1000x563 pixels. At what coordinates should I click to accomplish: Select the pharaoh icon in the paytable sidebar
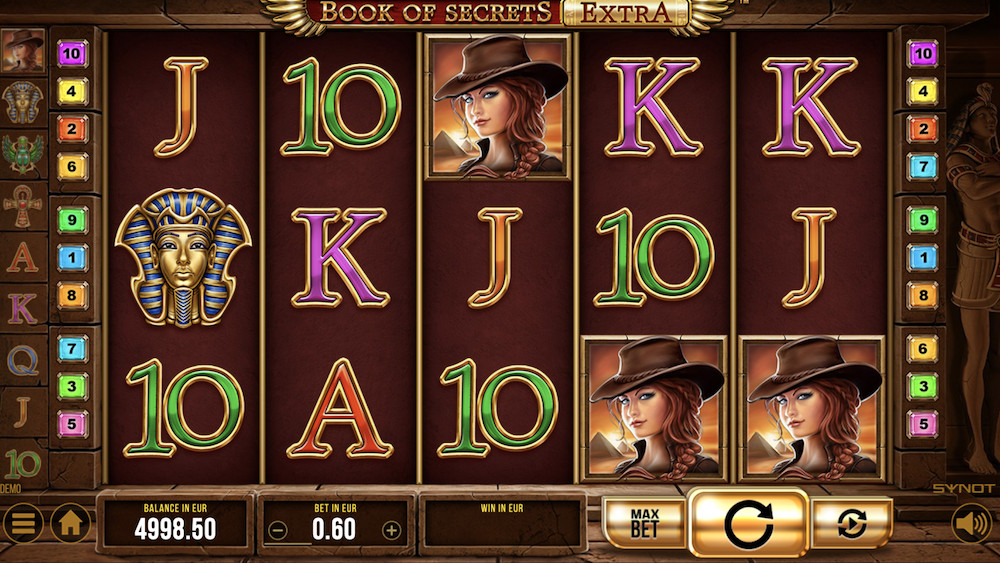23,102
